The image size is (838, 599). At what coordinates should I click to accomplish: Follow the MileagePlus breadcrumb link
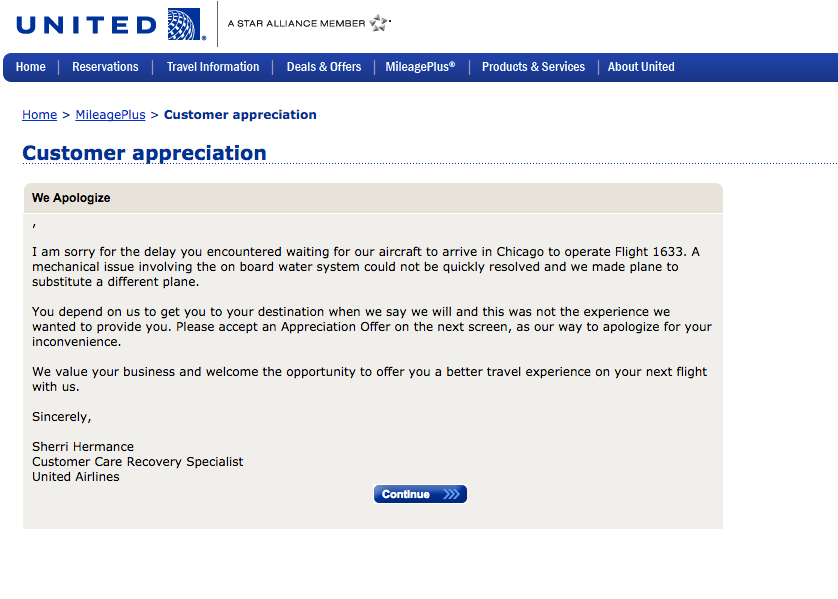[110, 115]
